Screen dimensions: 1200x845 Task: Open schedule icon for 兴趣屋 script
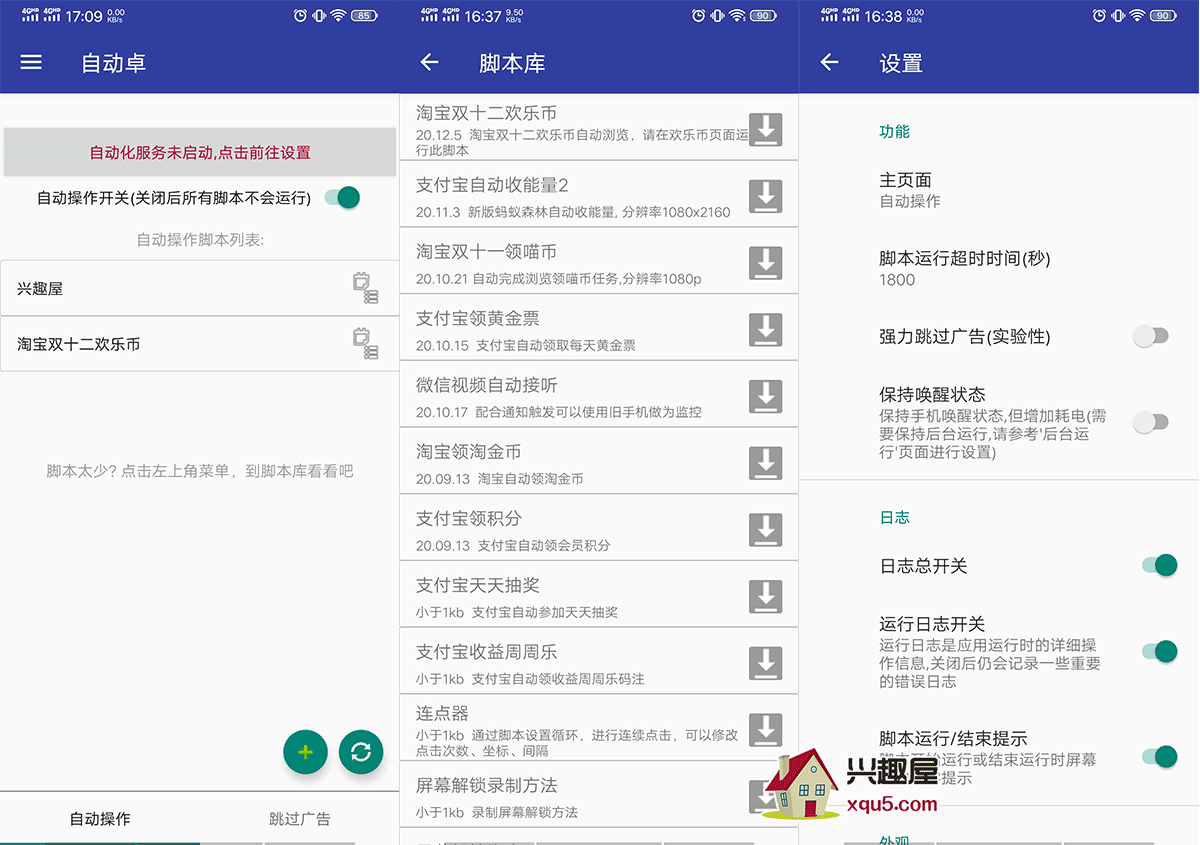click(365, 288)
